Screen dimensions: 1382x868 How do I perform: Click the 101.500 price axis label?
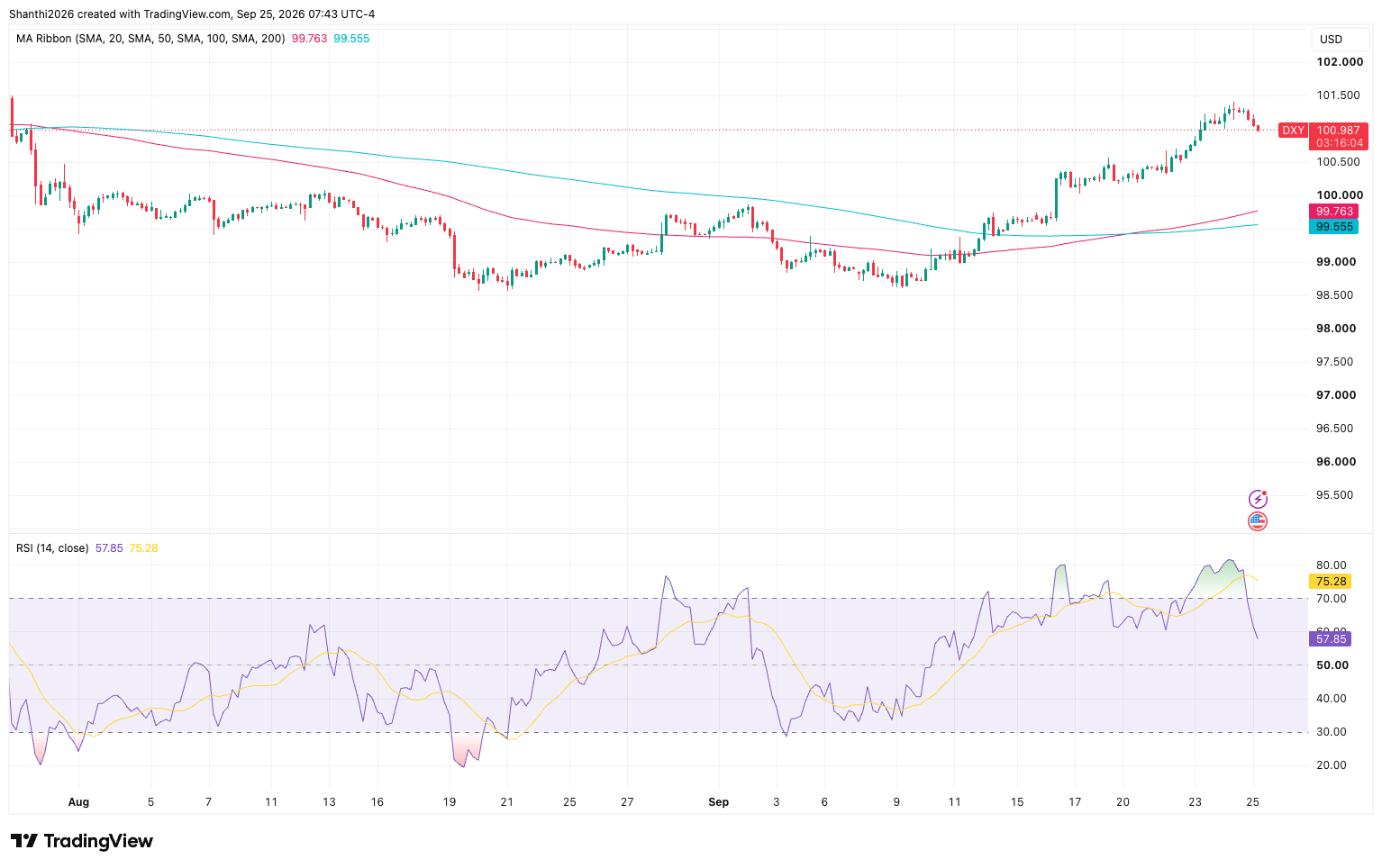click(x=1339, y=95)
